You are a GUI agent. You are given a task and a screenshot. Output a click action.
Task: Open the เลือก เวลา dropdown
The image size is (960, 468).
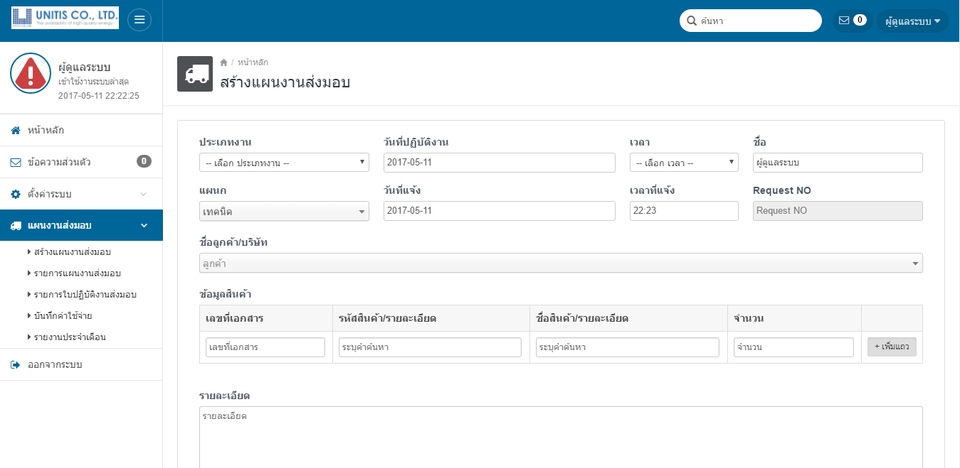(x=684, y=162)
